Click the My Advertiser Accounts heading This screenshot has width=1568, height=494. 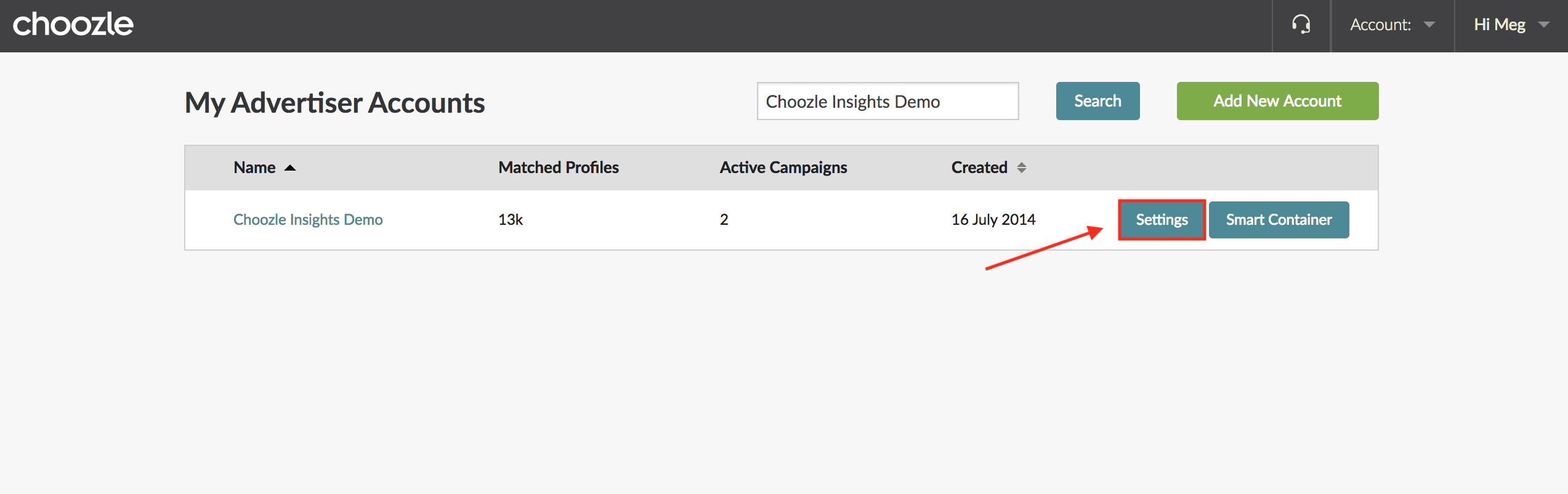click(x=334, y=103)
